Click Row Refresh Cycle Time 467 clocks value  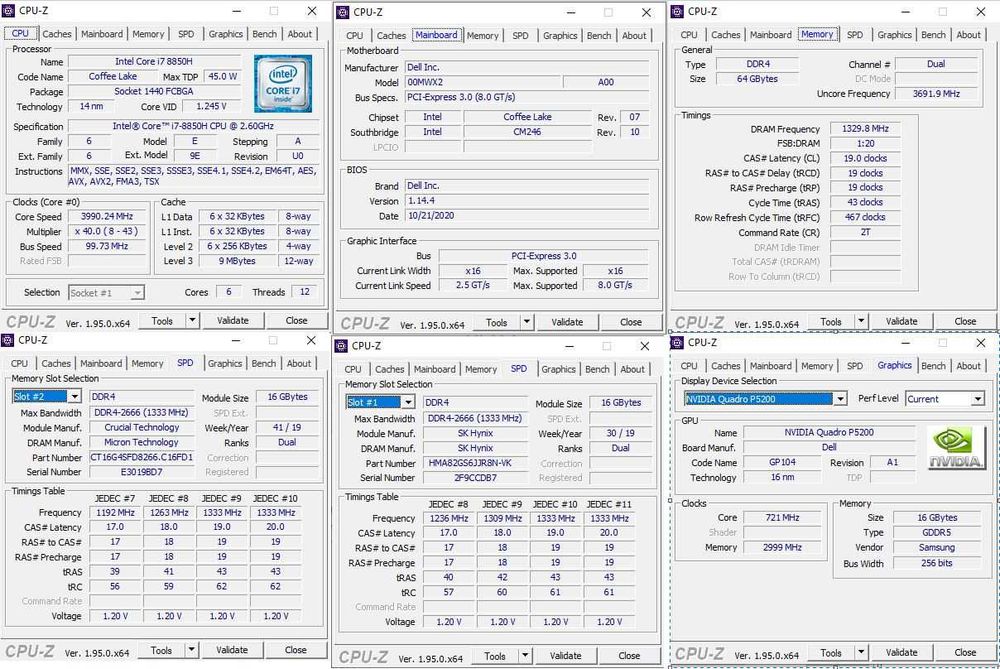click(x=865, y=217)
